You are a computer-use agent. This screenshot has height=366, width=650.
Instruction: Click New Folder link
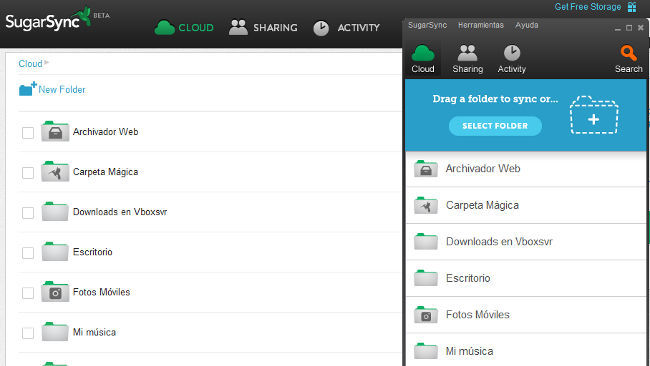pyautogui.click(x=62, y=90)
